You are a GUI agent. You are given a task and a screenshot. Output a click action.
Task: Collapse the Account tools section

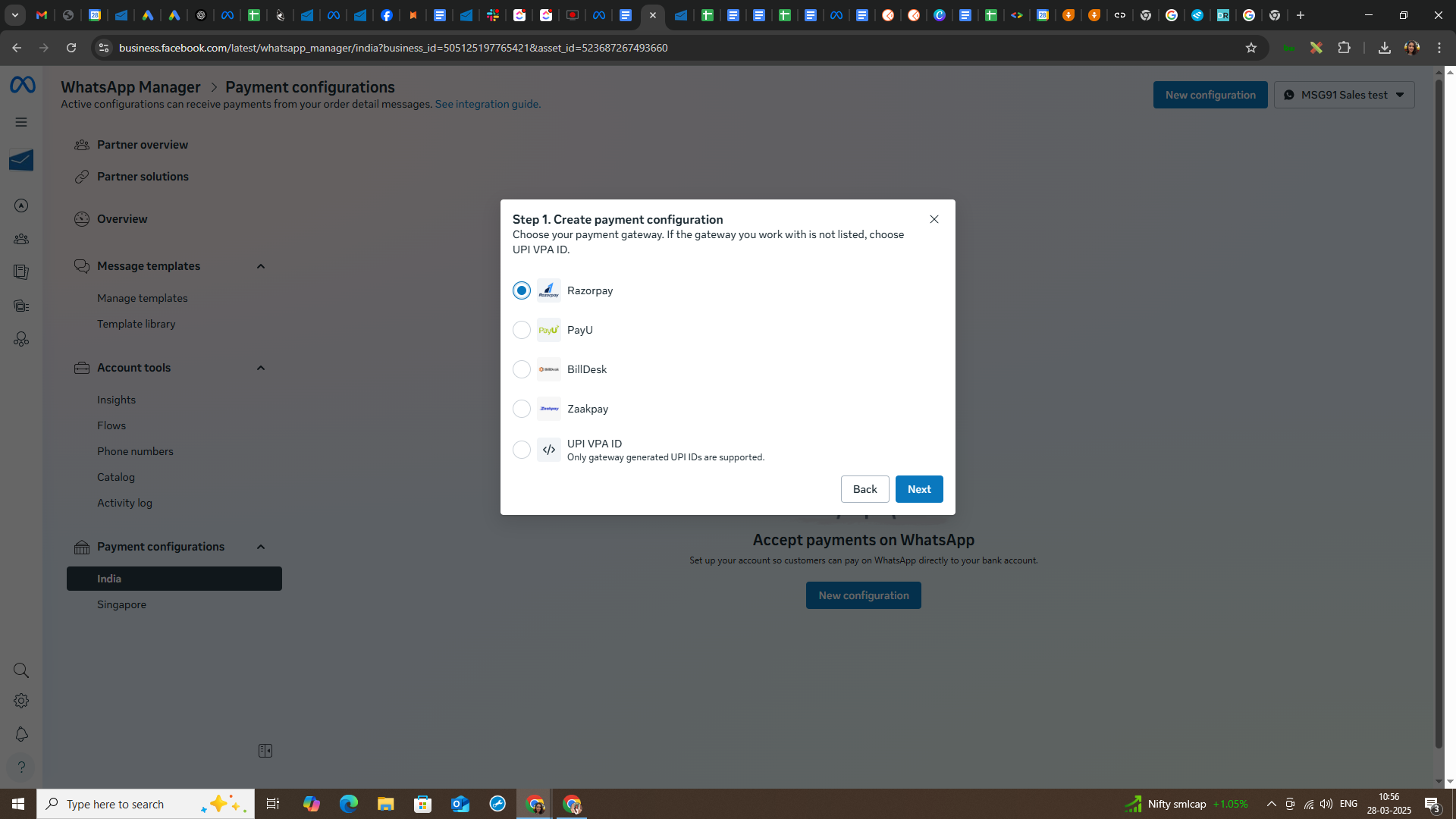click(261, 368)
